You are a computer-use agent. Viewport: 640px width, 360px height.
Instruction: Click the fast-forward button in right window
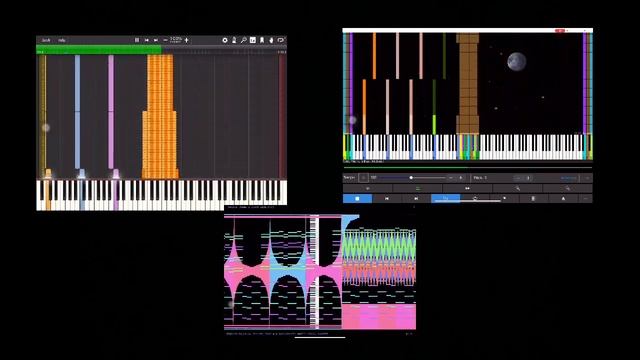[467, 188]
